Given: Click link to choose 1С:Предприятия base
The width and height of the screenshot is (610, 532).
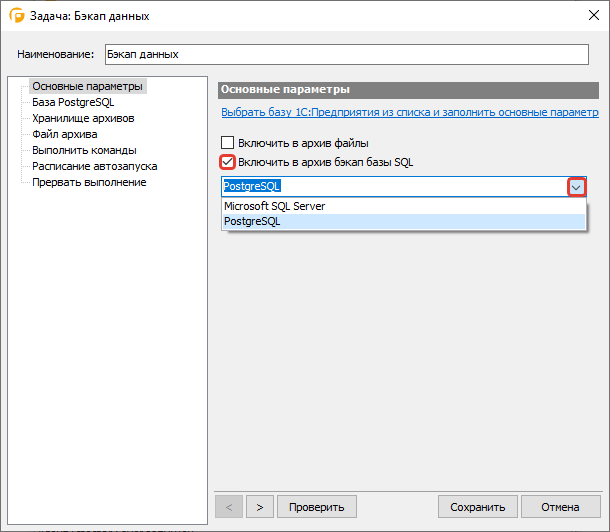Looking at the screenshot, I should pyautogui.click(x=409, y=113).
